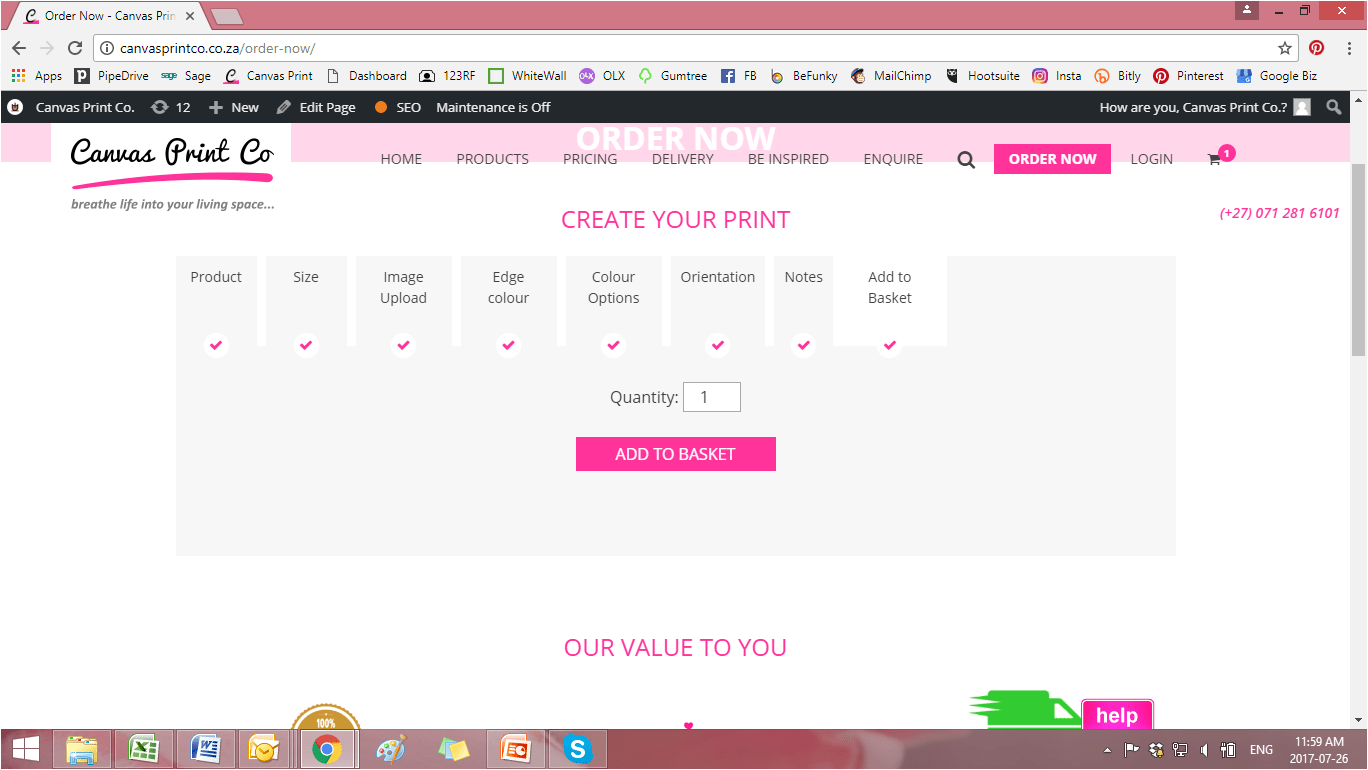Click into the Quantity input field
The width and height of the screenshot is (1368, 770).
point(712,397)
